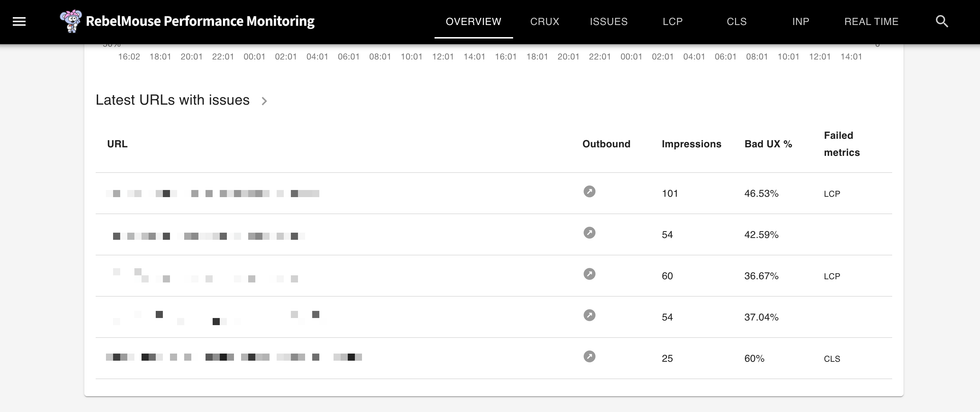The image size is (980, 412).
Task: Select the 60 impressions value
Action: coord(668,276)
